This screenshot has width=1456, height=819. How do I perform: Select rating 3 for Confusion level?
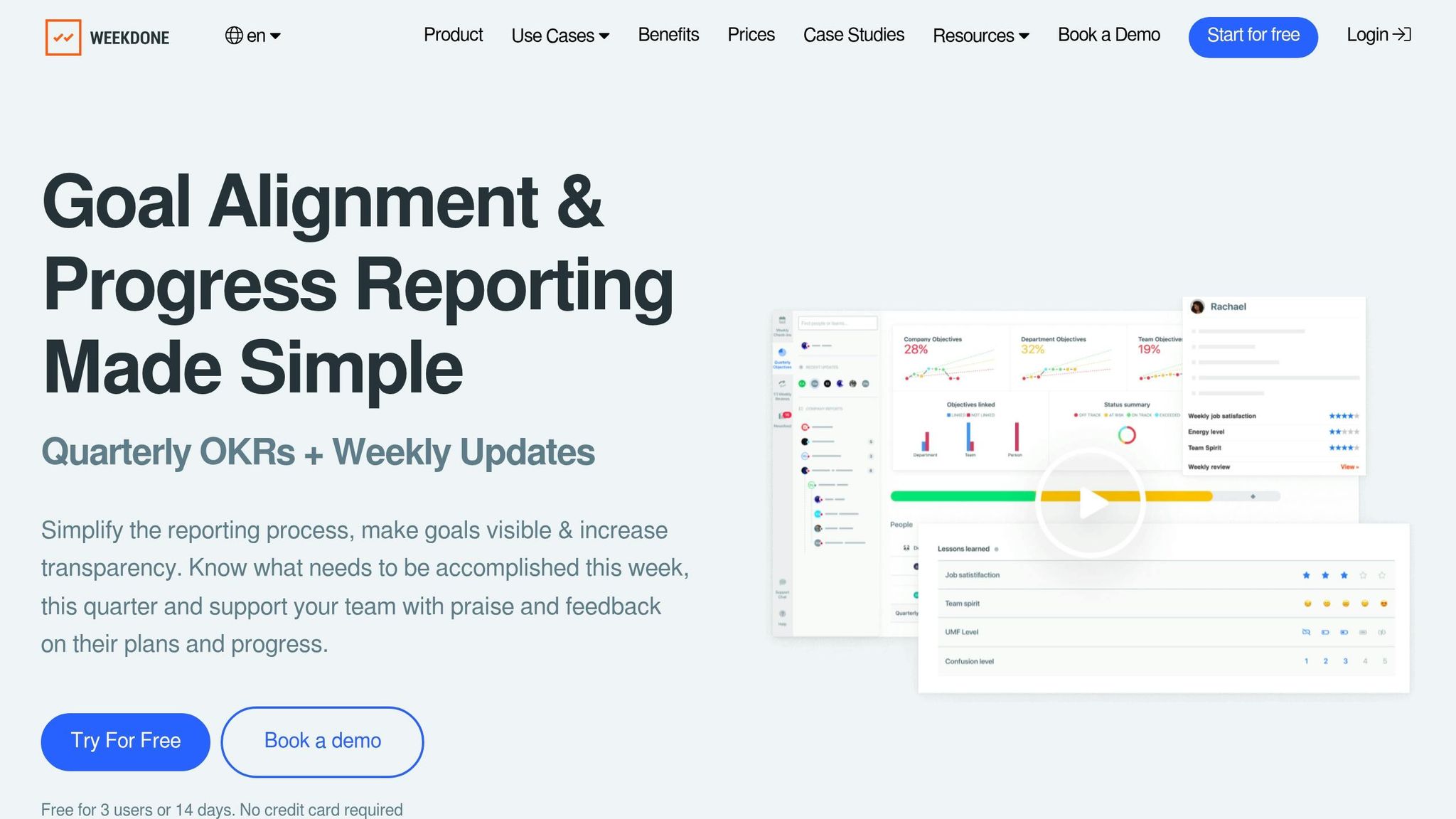click(1345, 661)
